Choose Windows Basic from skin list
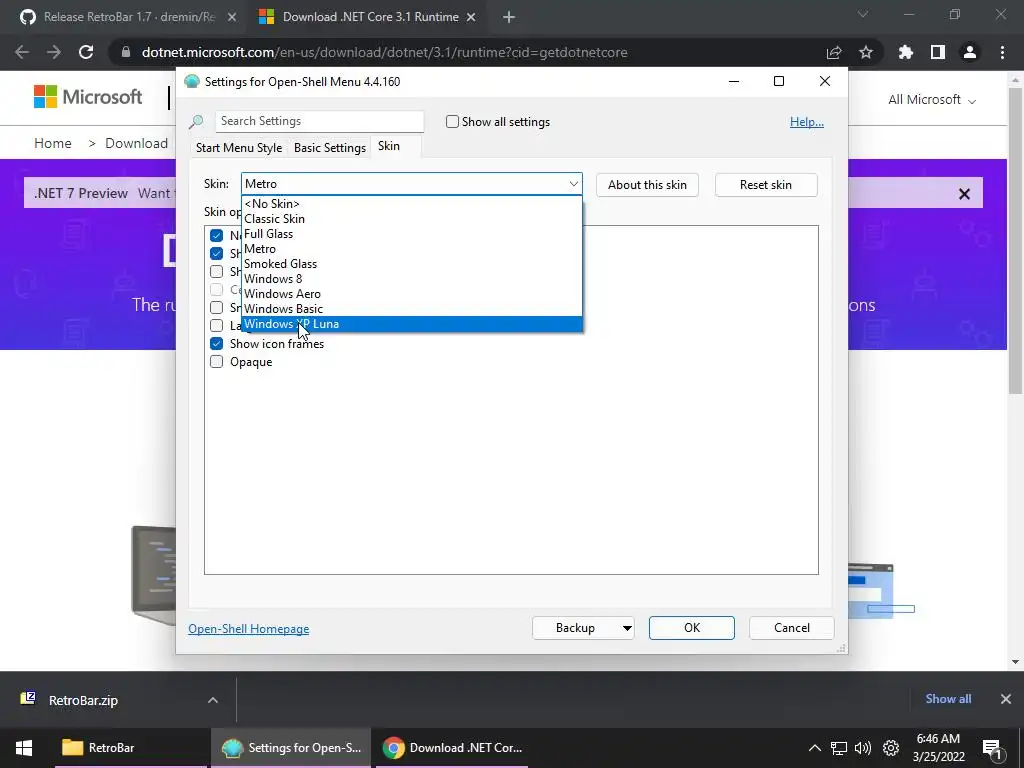 pyautogui.click(x=411, y=309)
